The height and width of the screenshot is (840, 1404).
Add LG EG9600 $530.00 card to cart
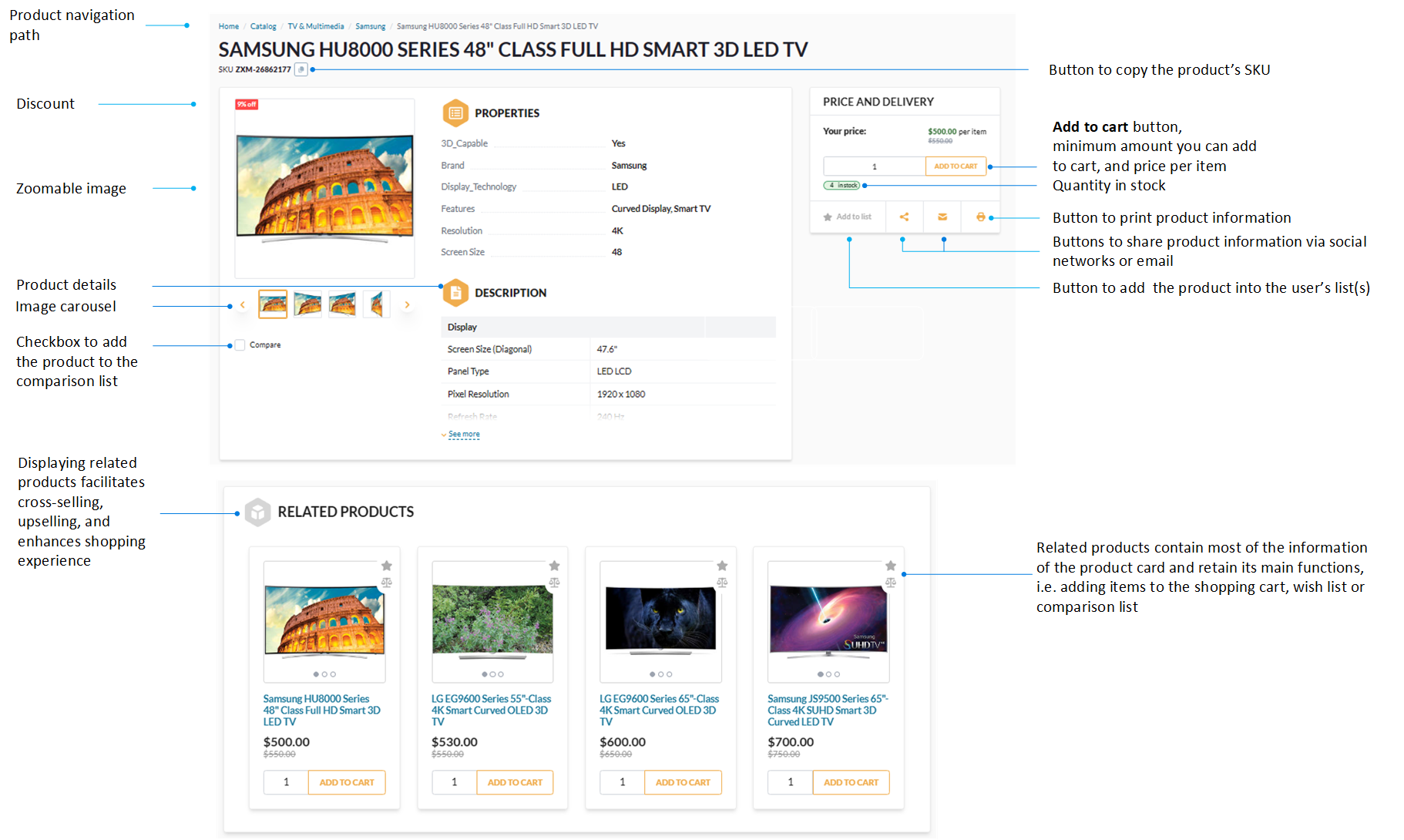(515, 782)
